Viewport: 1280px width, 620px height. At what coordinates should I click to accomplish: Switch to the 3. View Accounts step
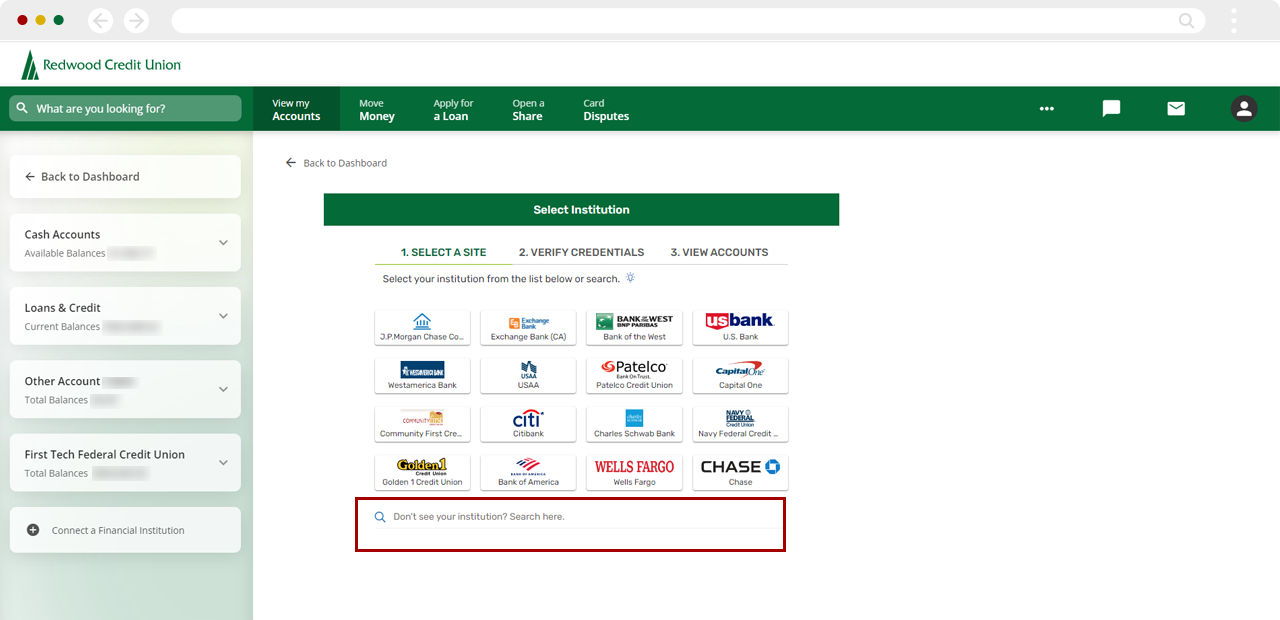(x=719, y=252)
